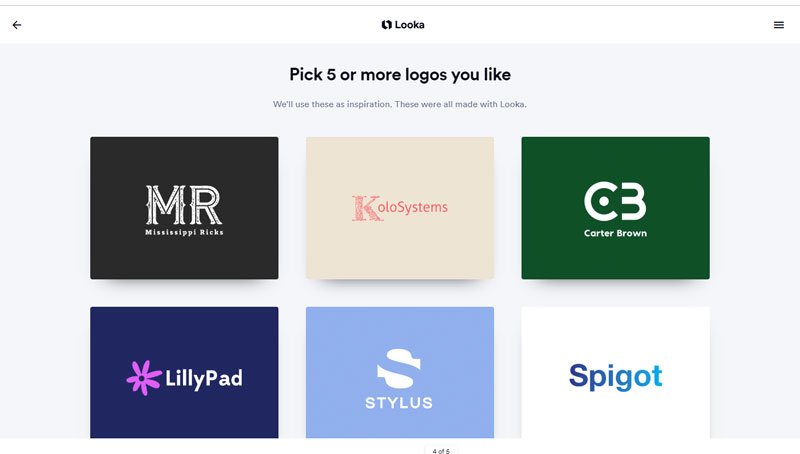Open the hamburger menu icon

pyautogui.click(x=779, y=24)
